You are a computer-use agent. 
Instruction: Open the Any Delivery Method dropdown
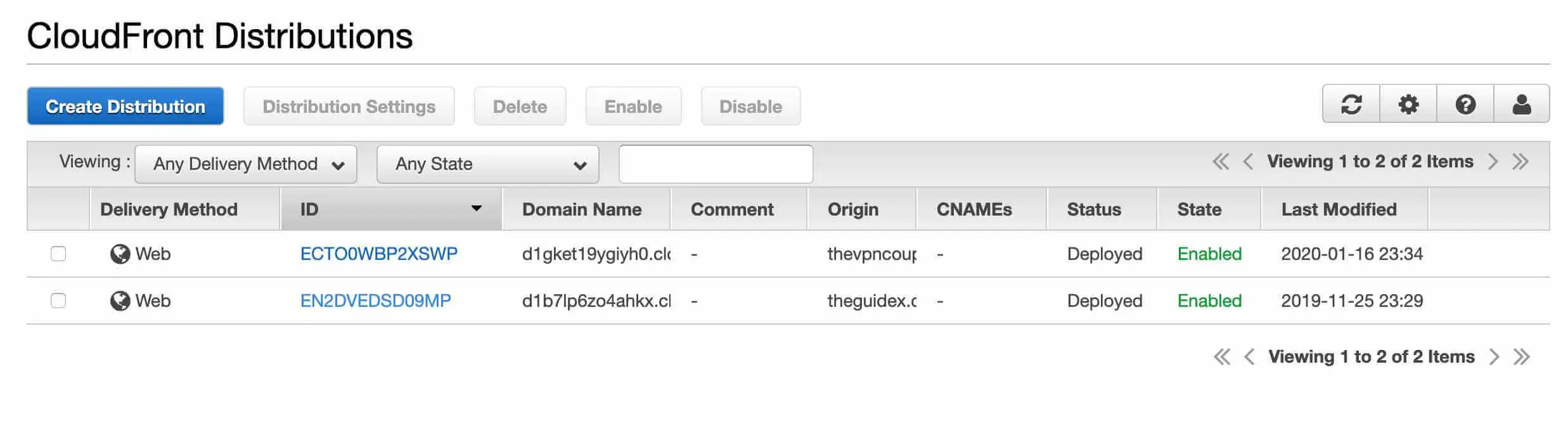[x=246, y=164]
